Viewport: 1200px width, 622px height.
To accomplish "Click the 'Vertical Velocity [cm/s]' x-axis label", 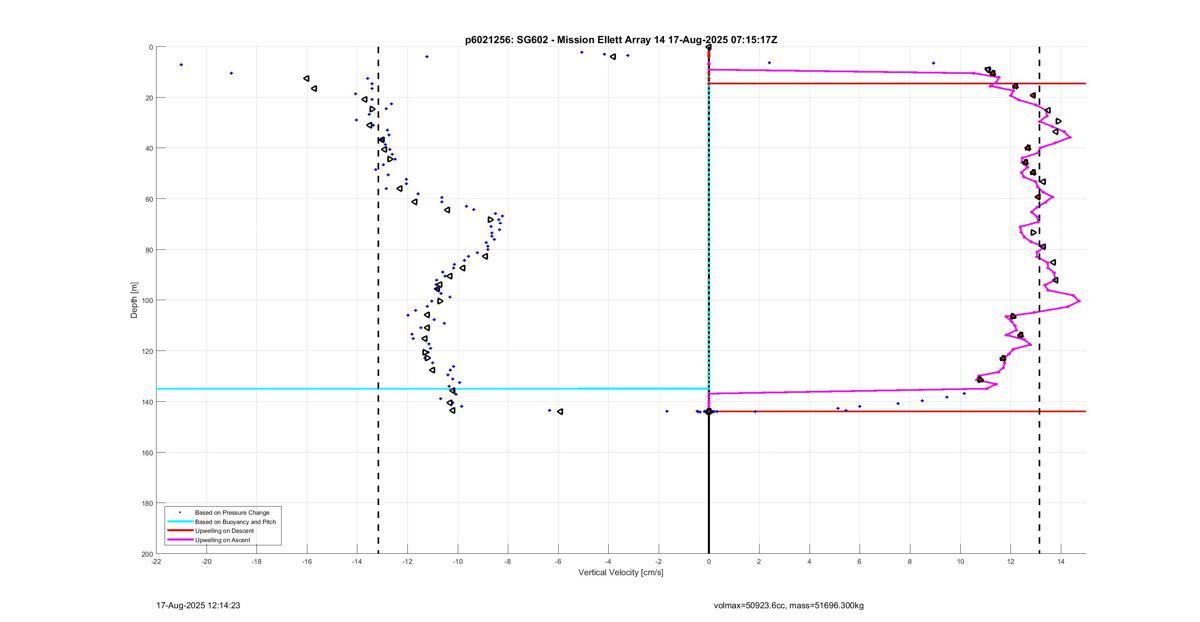I will (621, 573).
